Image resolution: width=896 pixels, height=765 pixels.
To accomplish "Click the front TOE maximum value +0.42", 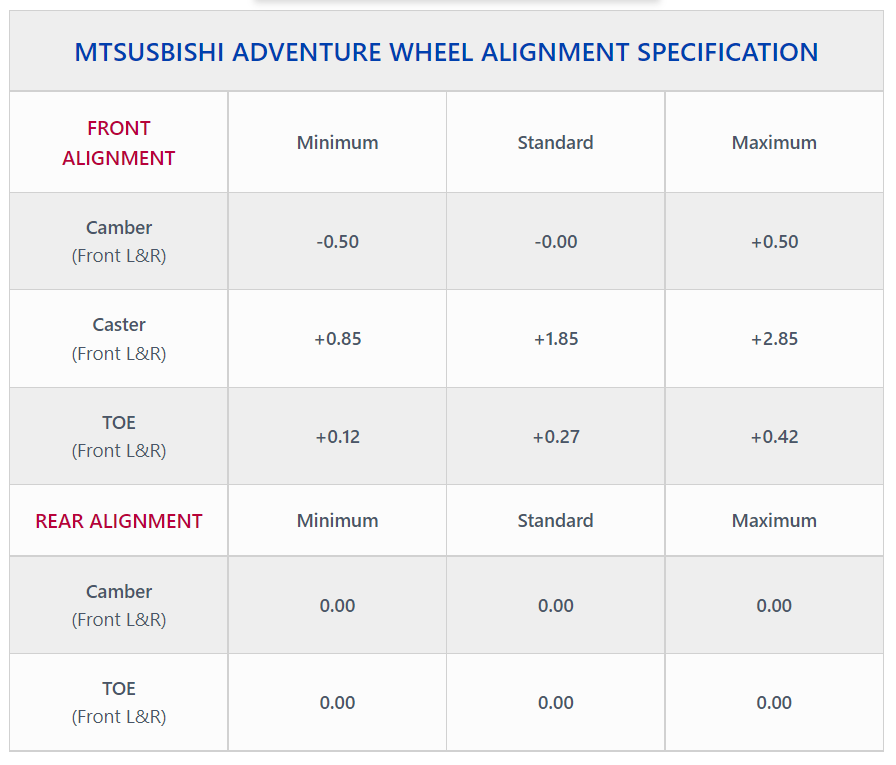I will pyautogui.click(x=774, y=437).
